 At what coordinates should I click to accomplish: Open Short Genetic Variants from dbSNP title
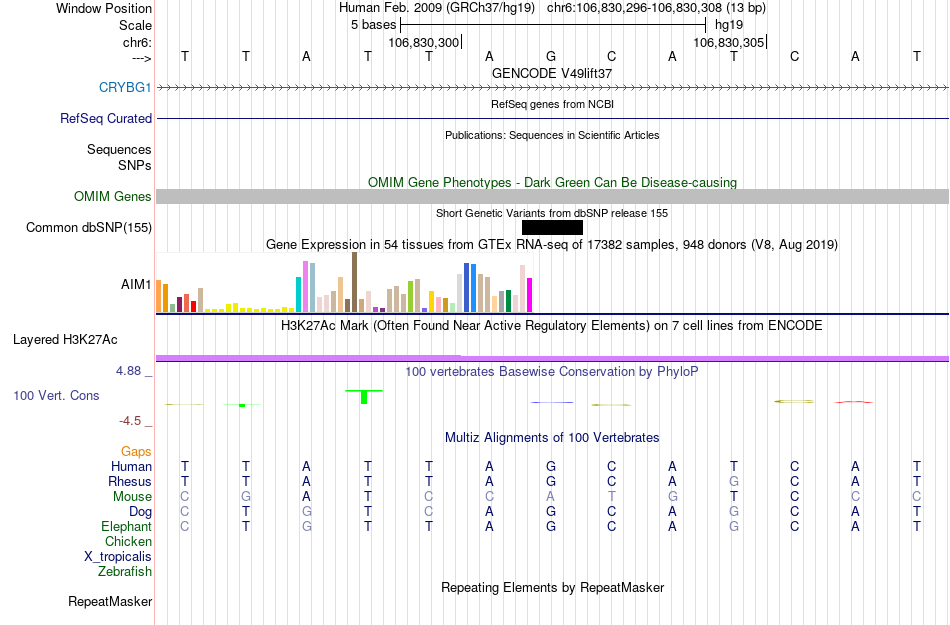(552, 213)
